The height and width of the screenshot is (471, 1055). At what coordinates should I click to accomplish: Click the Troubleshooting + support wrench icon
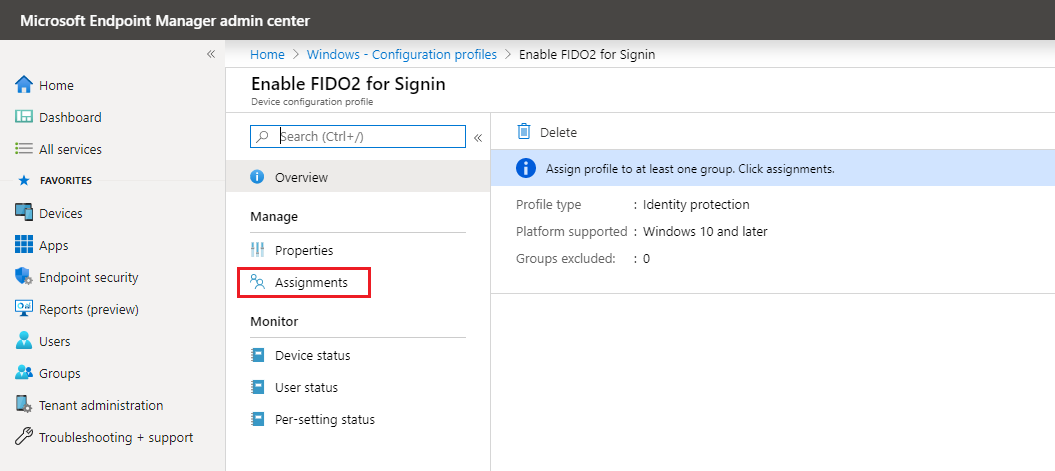pyautogui.click(x=24, y=437)
